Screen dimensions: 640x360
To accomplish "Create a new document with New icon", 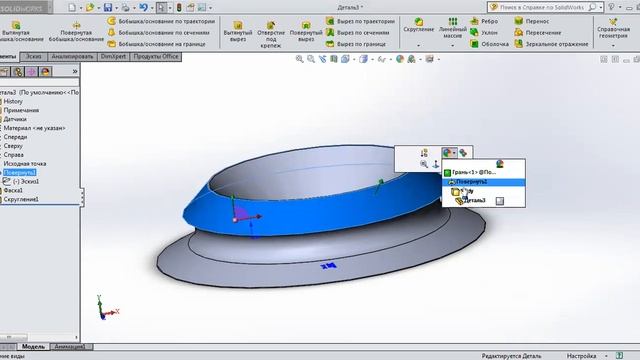I will (x=72, y=7).
